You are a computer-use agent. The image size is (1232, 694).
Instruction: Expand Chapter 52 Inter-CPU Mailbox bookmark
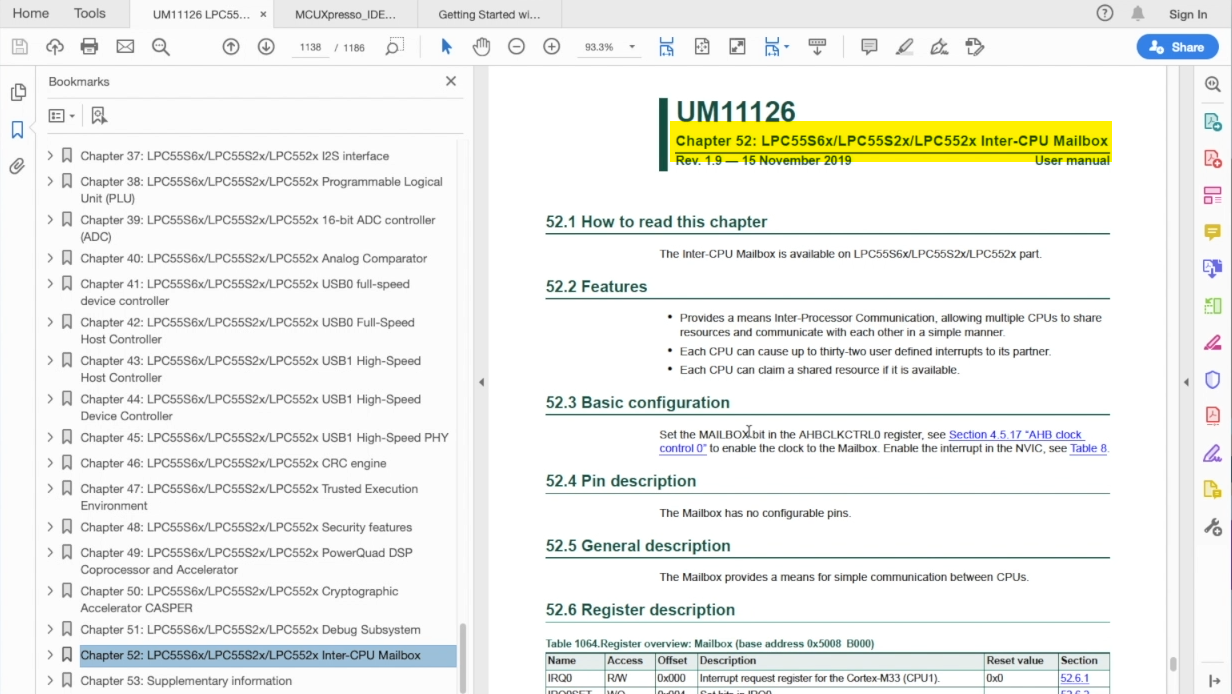click(x=50, y=655)
